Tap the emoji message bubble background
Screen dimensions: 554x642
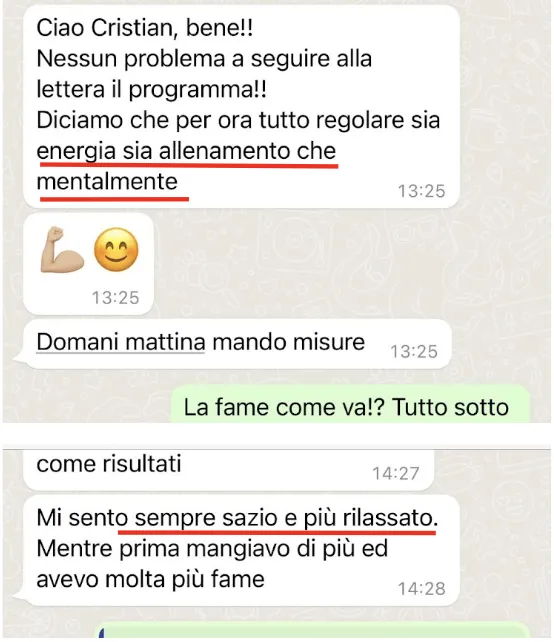click(88, 264)
